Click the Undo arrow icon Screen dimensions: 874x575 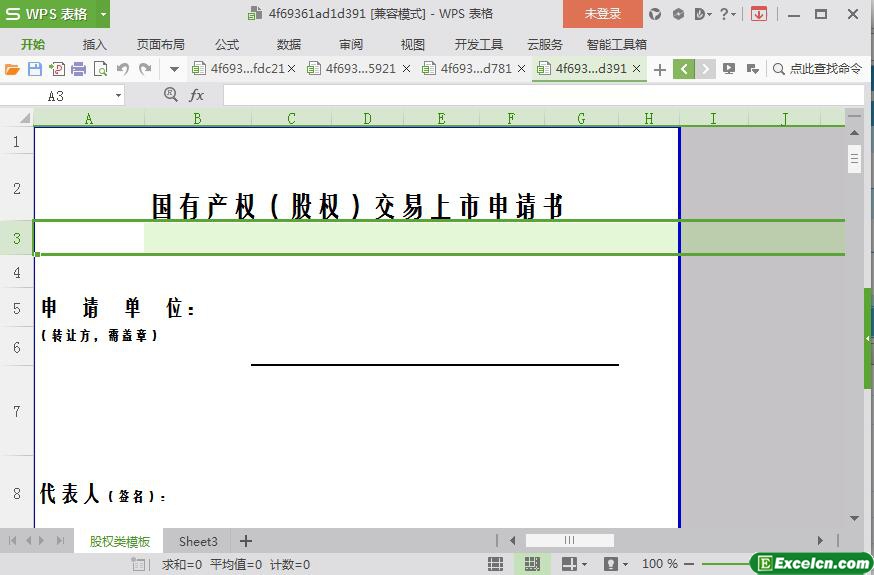point(123,69)
